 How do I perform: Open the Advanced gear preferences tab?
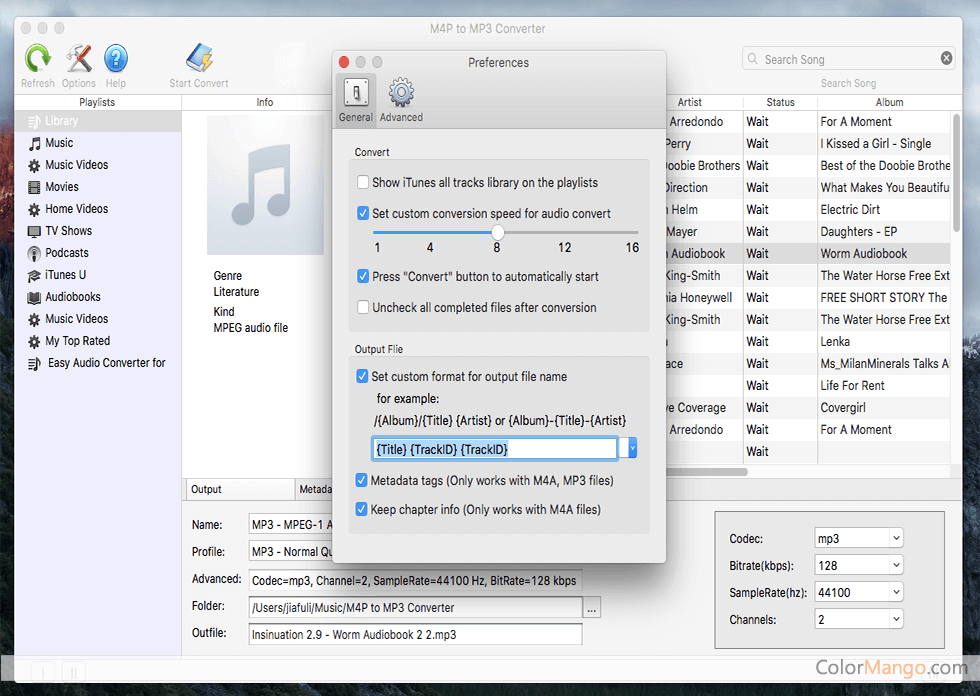(x=401, y=95)
